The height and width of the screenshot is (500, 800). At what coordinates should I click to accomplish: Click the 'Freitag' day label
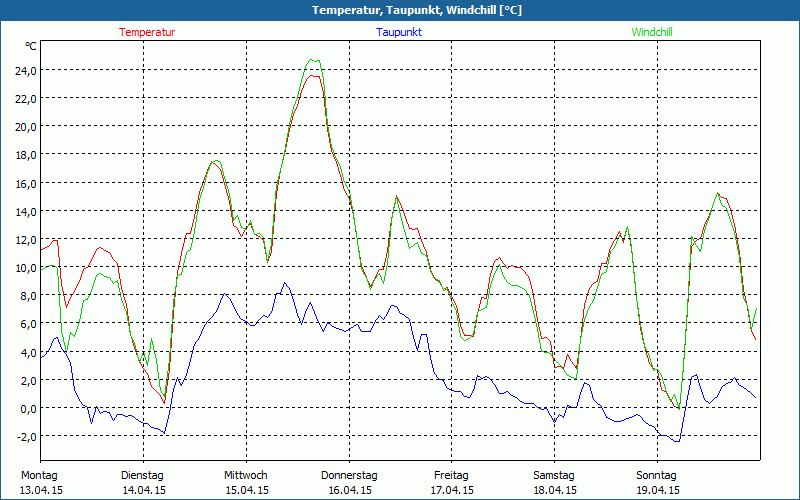coord(451,476)
